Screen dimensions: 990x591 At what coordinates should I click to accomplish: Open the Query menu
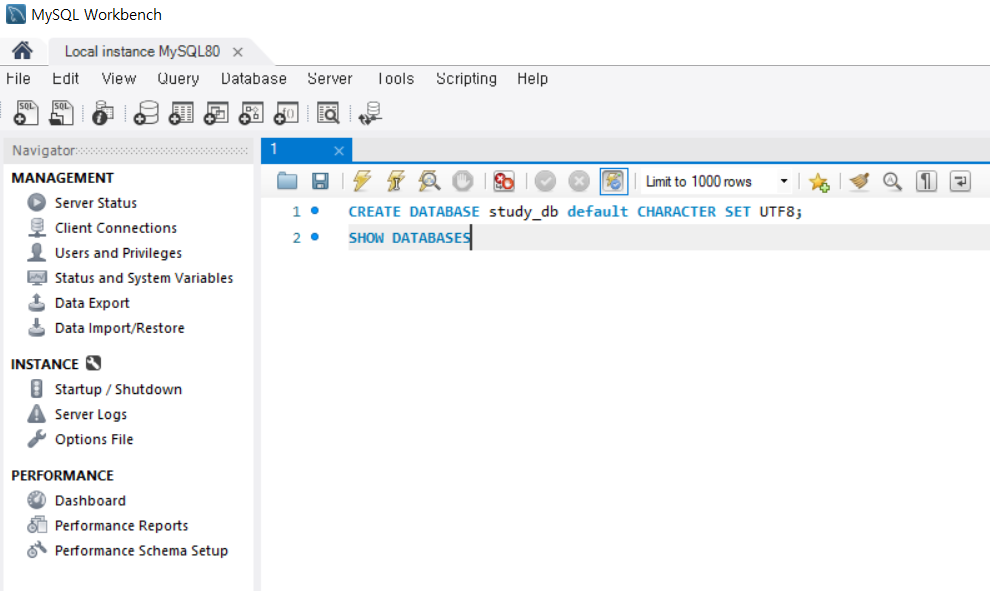(x=178, y=79)
